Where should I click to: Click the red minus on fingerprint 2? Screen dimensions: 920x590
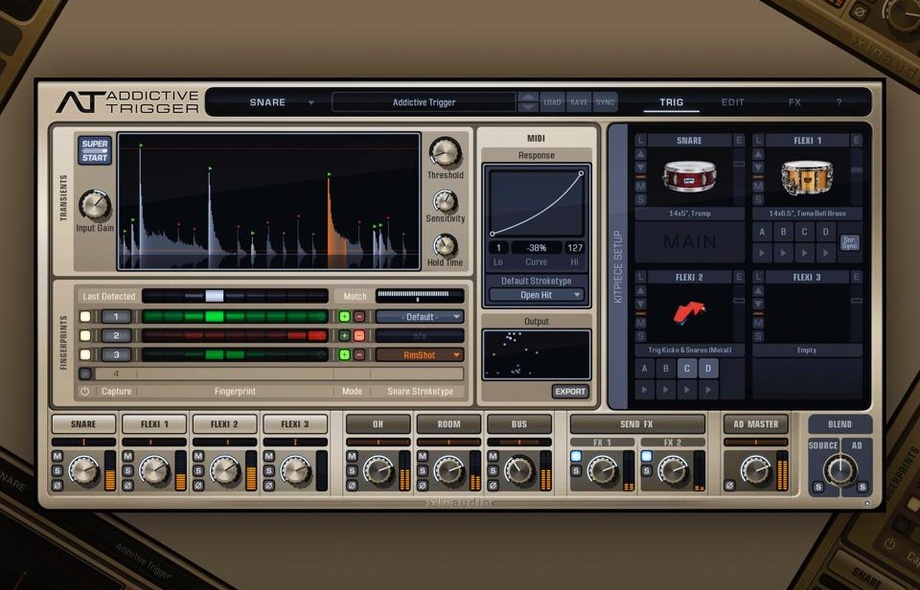point(359,336)
